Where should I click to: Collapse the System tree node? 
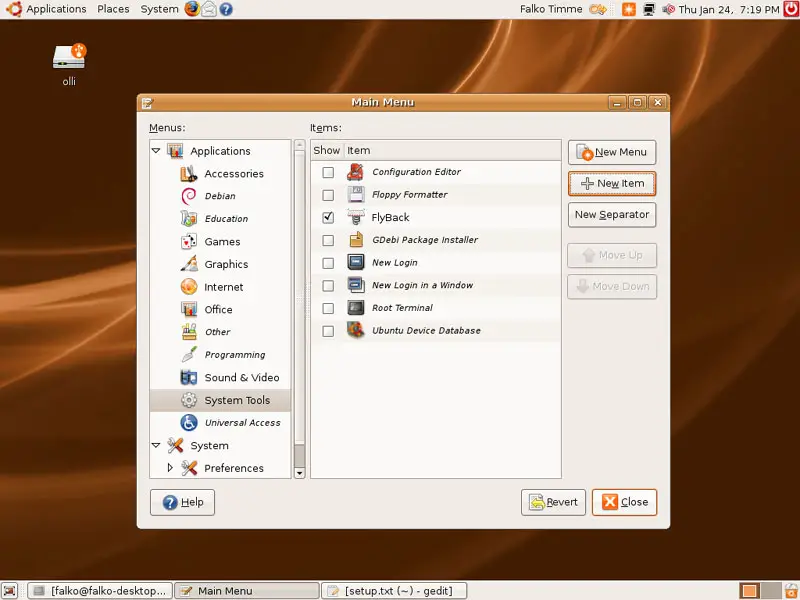tap(156, 445)
